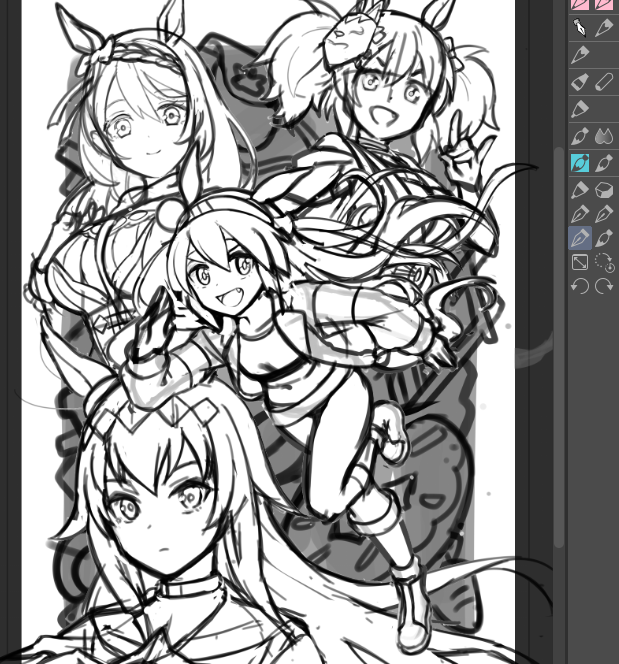Pick the marker icon beside the eraser block
Image resolution: width=619 pixels, height=664 pixels.
(x=580, y=190)
